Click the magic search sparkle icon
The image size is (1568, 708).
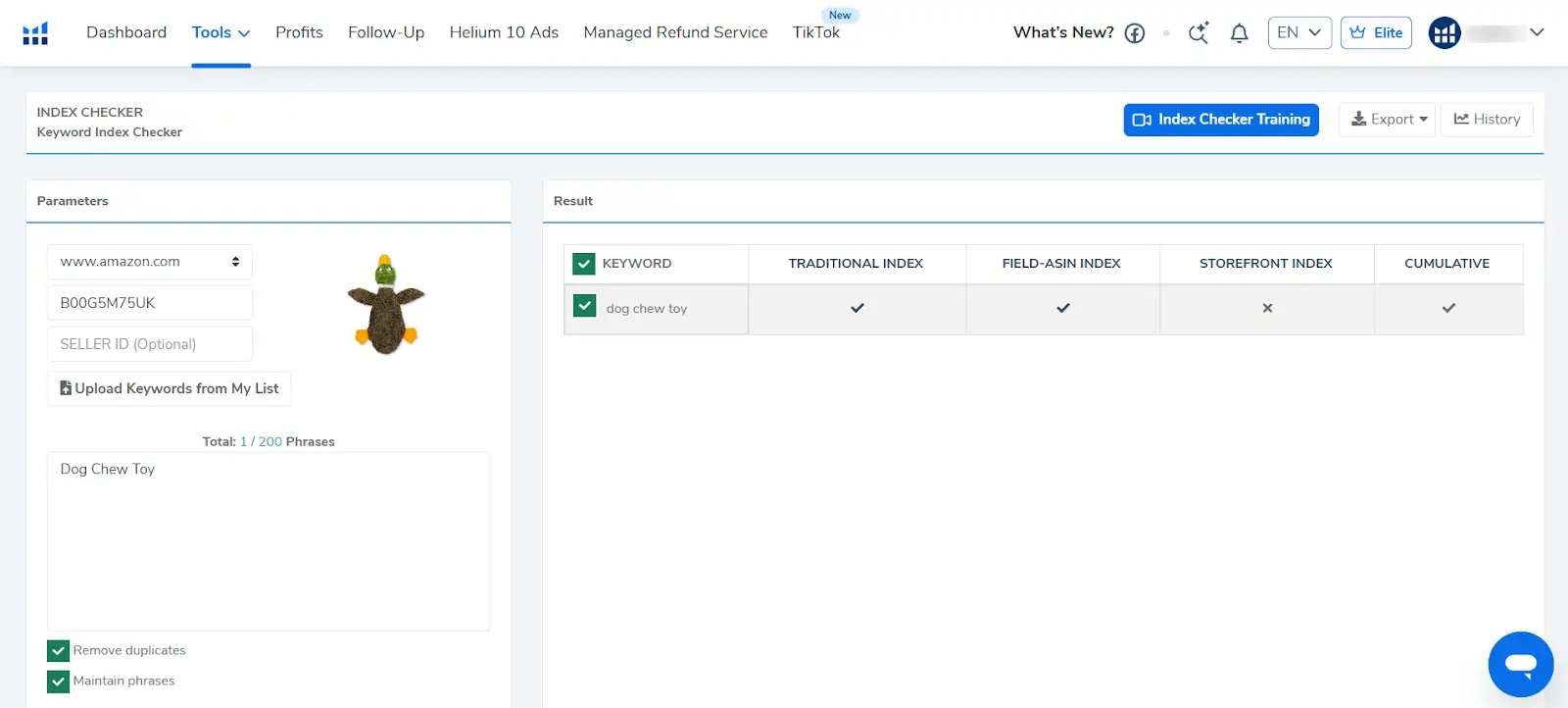click(x=1198, y=33)
